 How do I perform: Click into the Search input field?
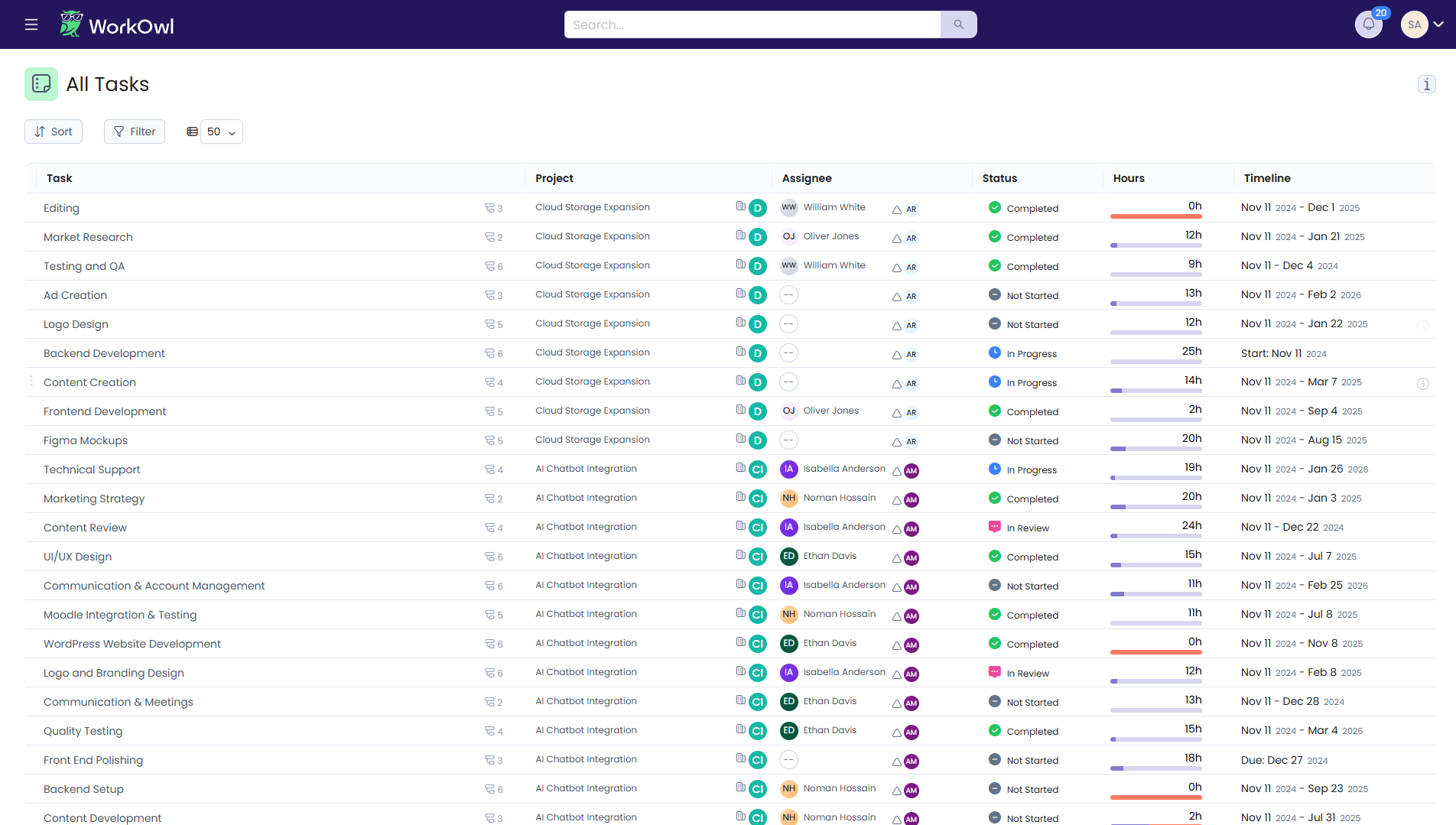pos(752,24)
